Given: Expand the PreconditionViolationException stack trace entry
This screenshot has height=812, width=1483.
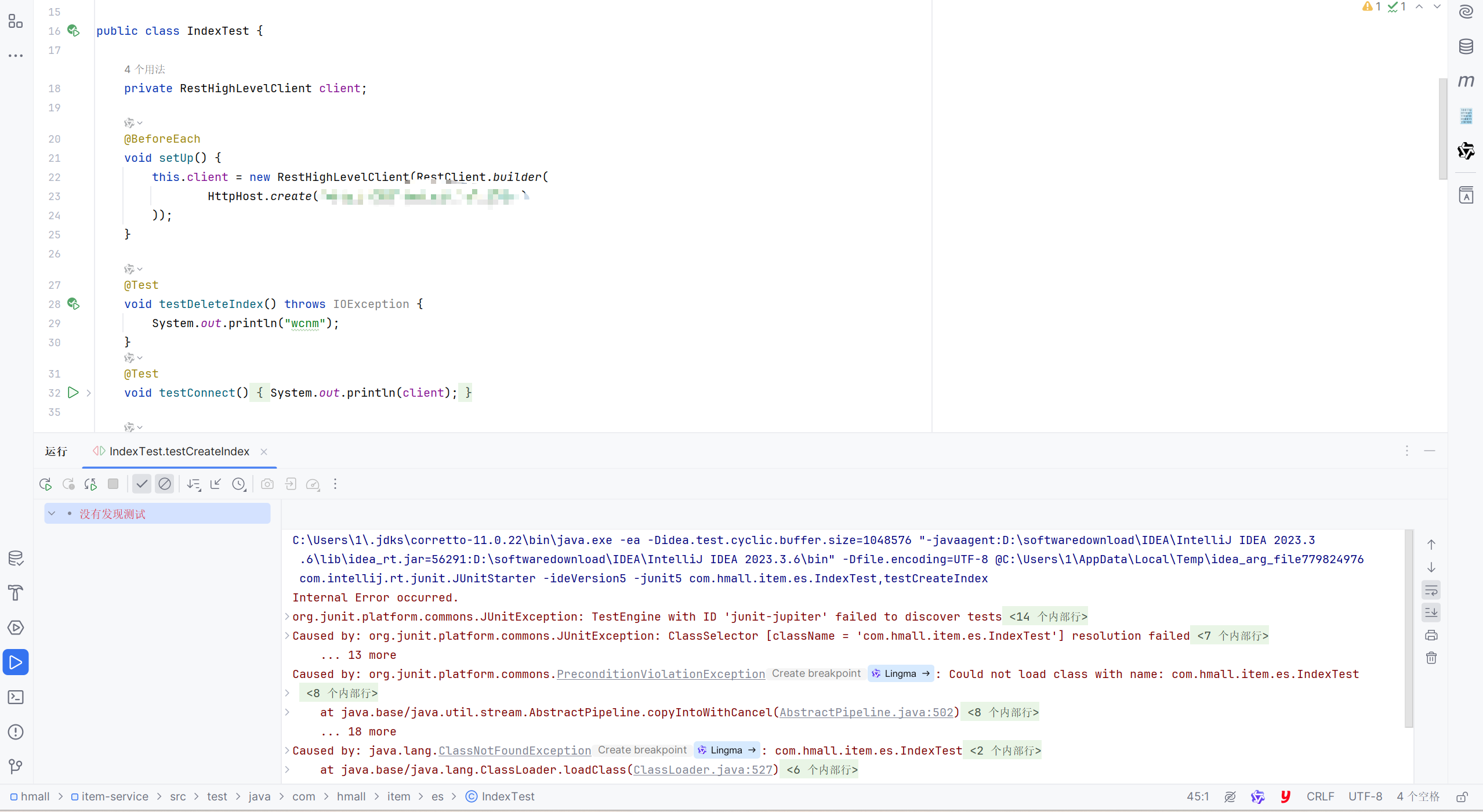Looking at the screenshot, I should pos(287,693).
